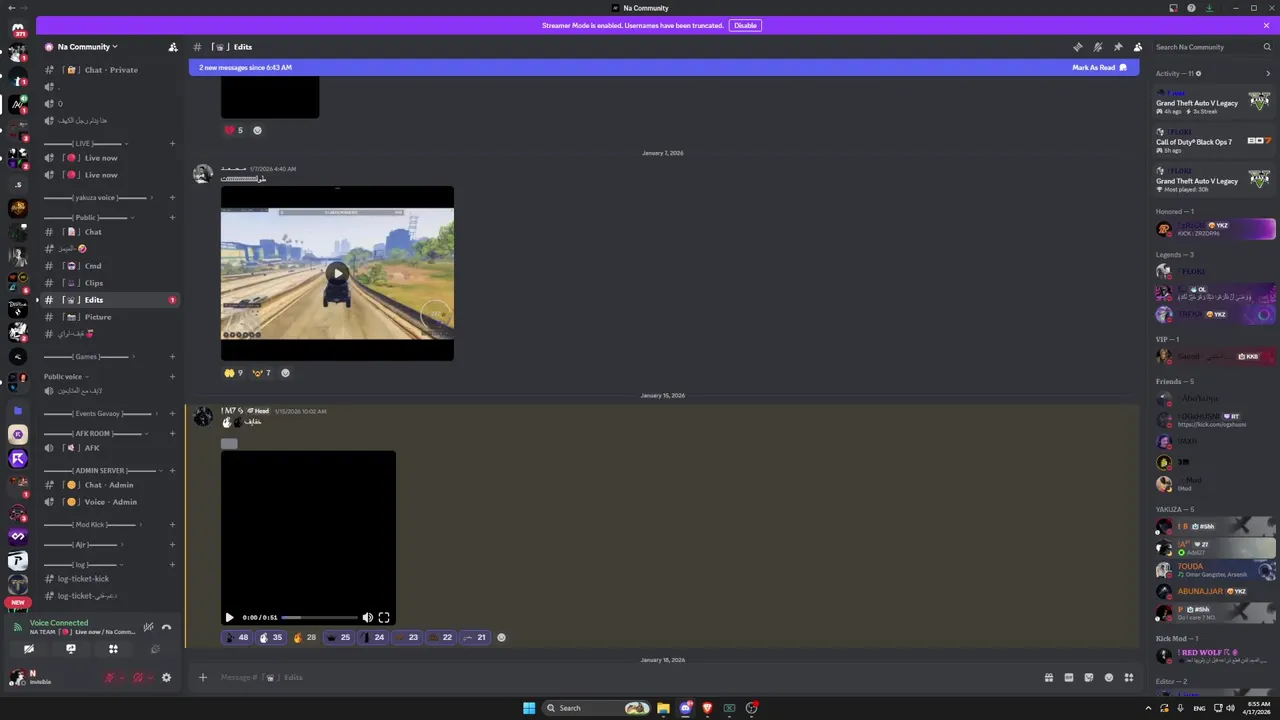Toggle the fire reaction with count 28
This screenshot has width=1280, height=720.
[305, 637]
